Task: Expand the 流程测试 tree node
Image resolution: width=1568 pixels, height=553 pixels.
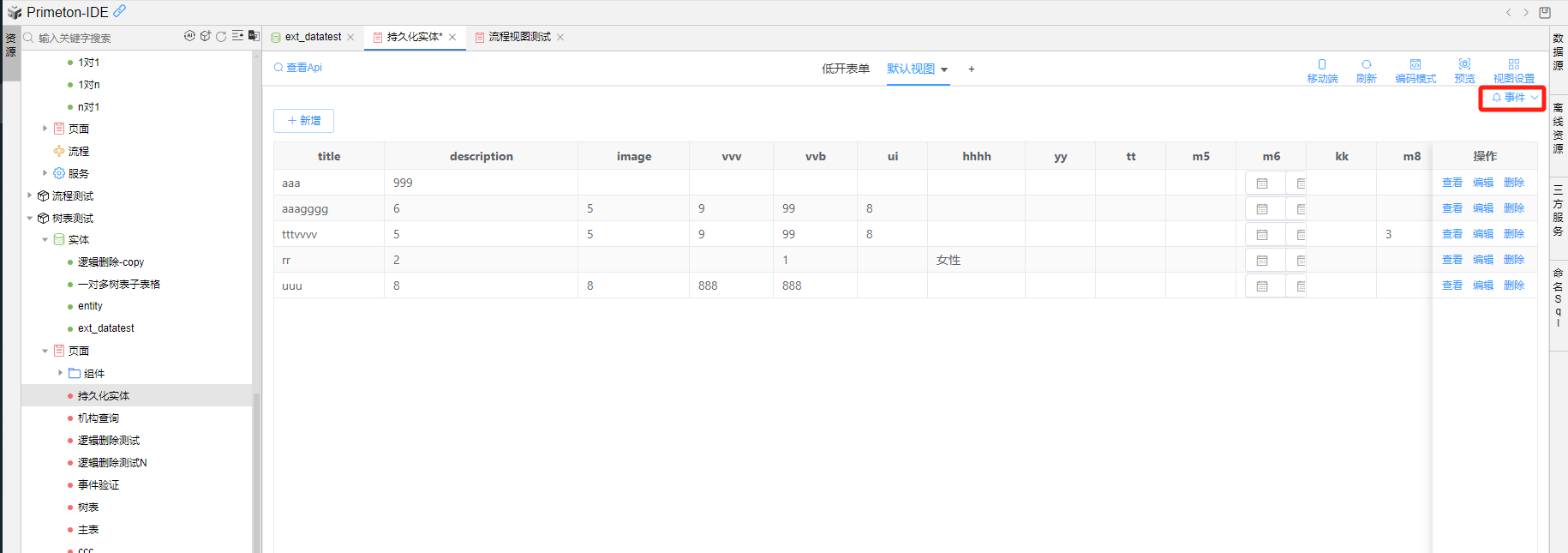Action: (x=30, y=195)
